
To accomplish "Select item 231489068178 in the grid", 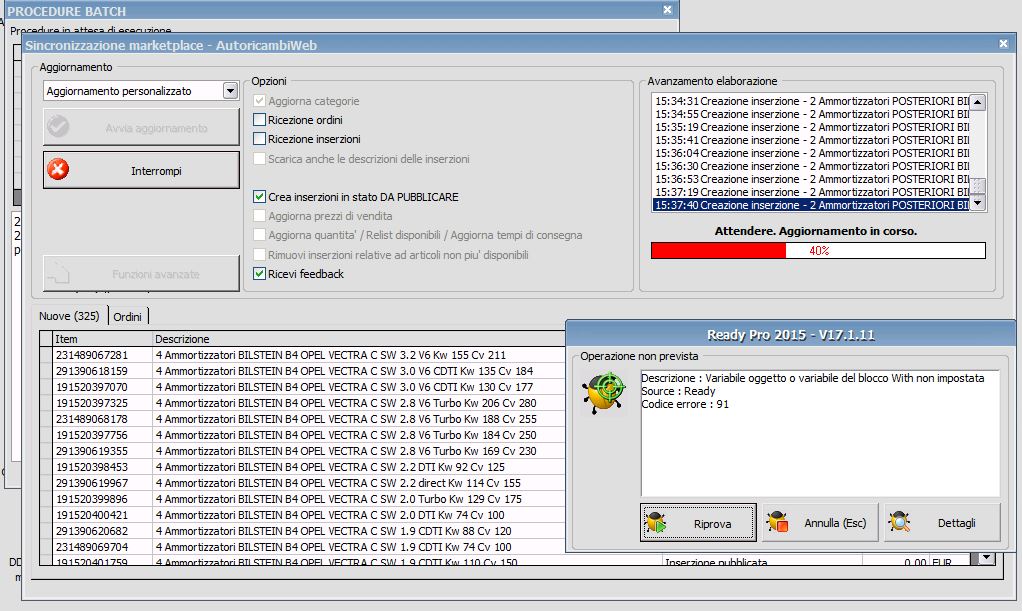I will pyautogui.click(x=92, y=419).
